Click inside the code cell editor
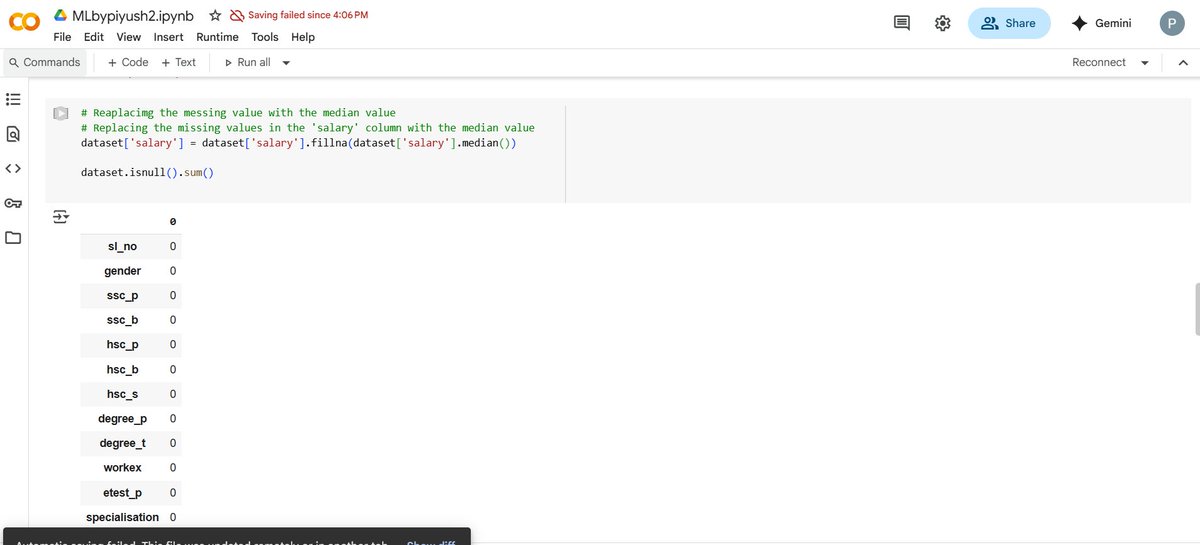 click(320, 143)
